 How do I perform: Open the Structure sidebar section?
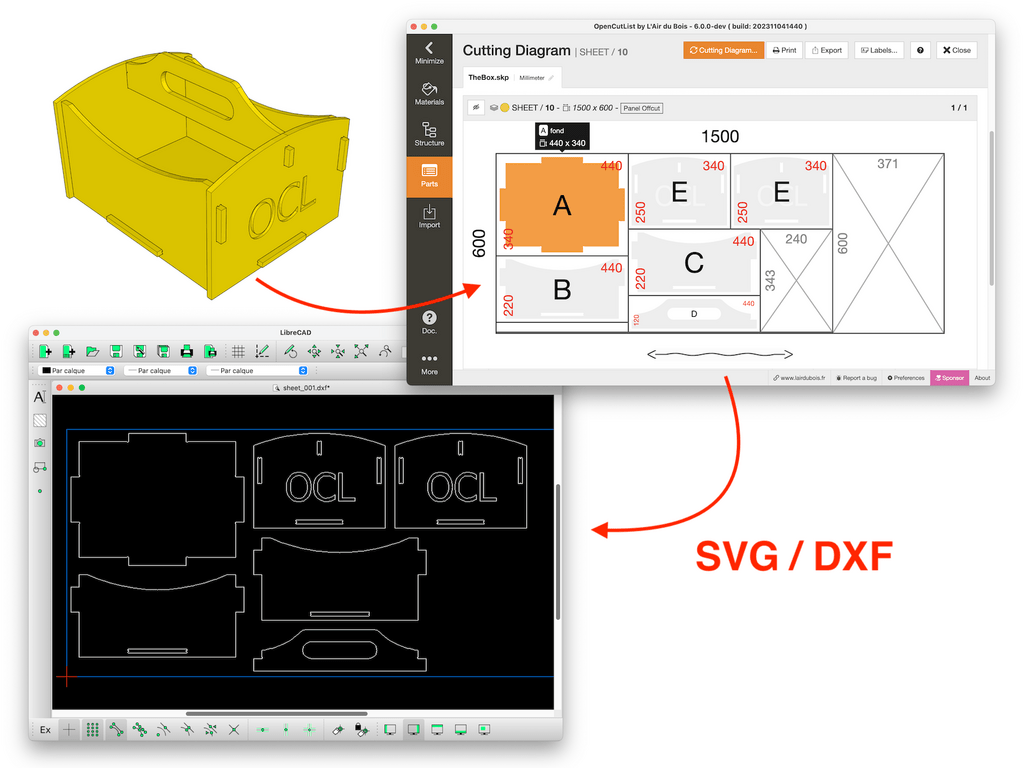click(x=429, y=135)
